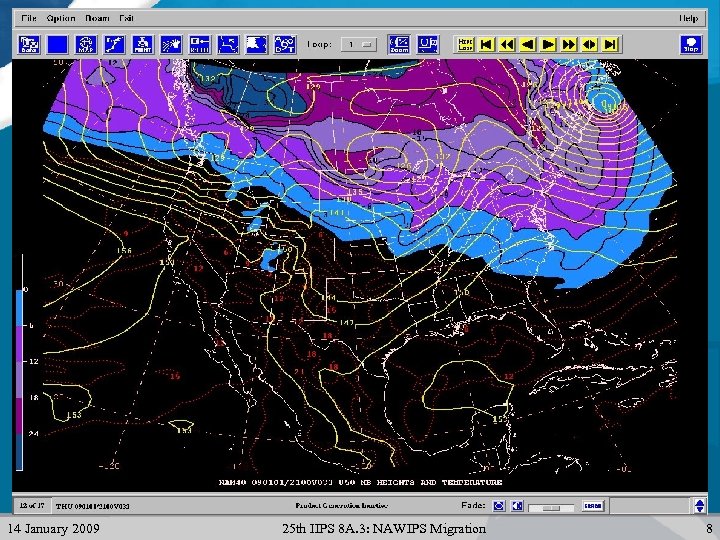The height and width of the screenshot is (540, 720).
Task: Click the product generation symbols icon
Action: point(285,45)
